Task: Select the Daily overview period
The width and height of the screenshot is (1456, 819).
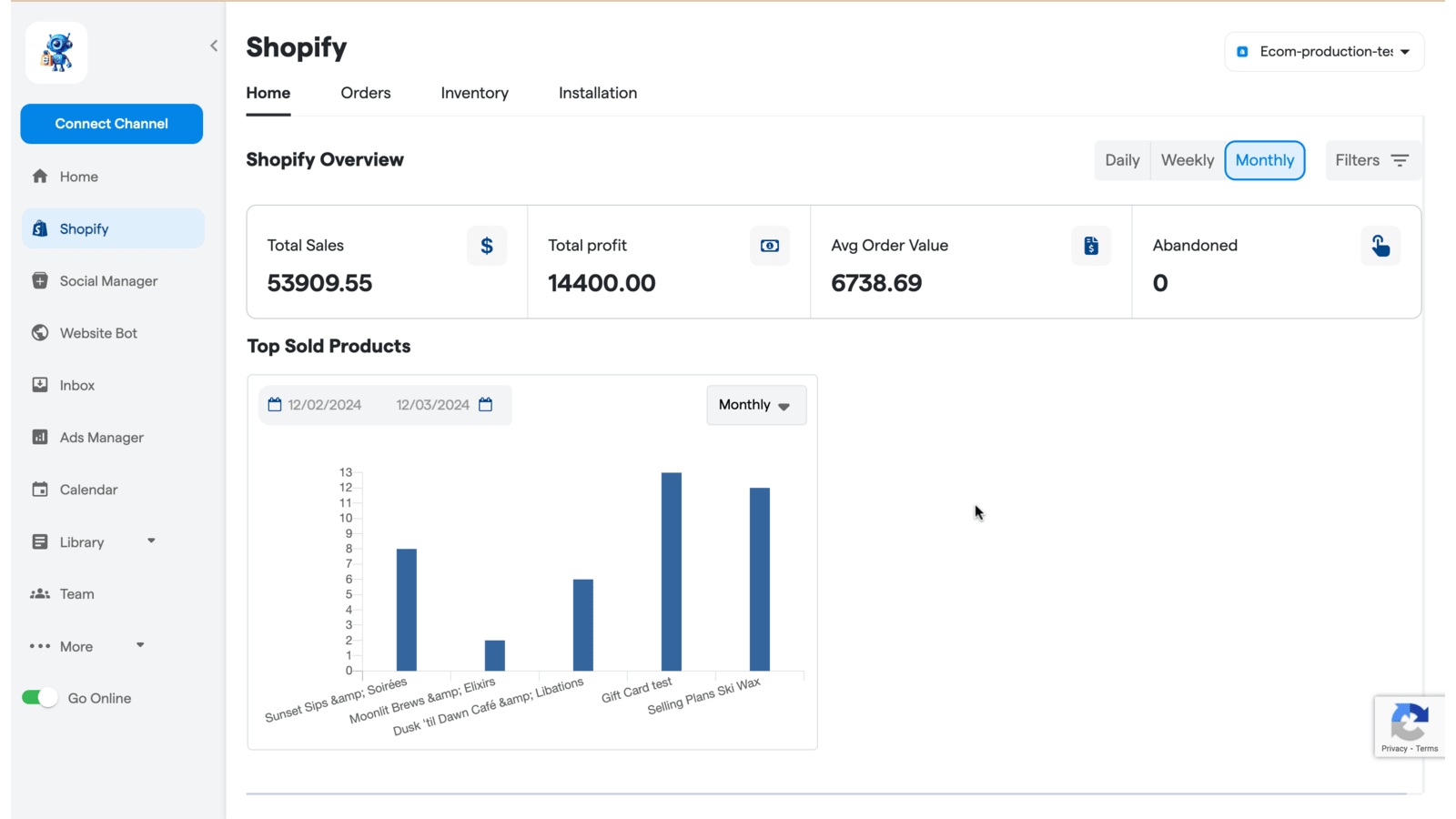Action: pos(1122,160)
